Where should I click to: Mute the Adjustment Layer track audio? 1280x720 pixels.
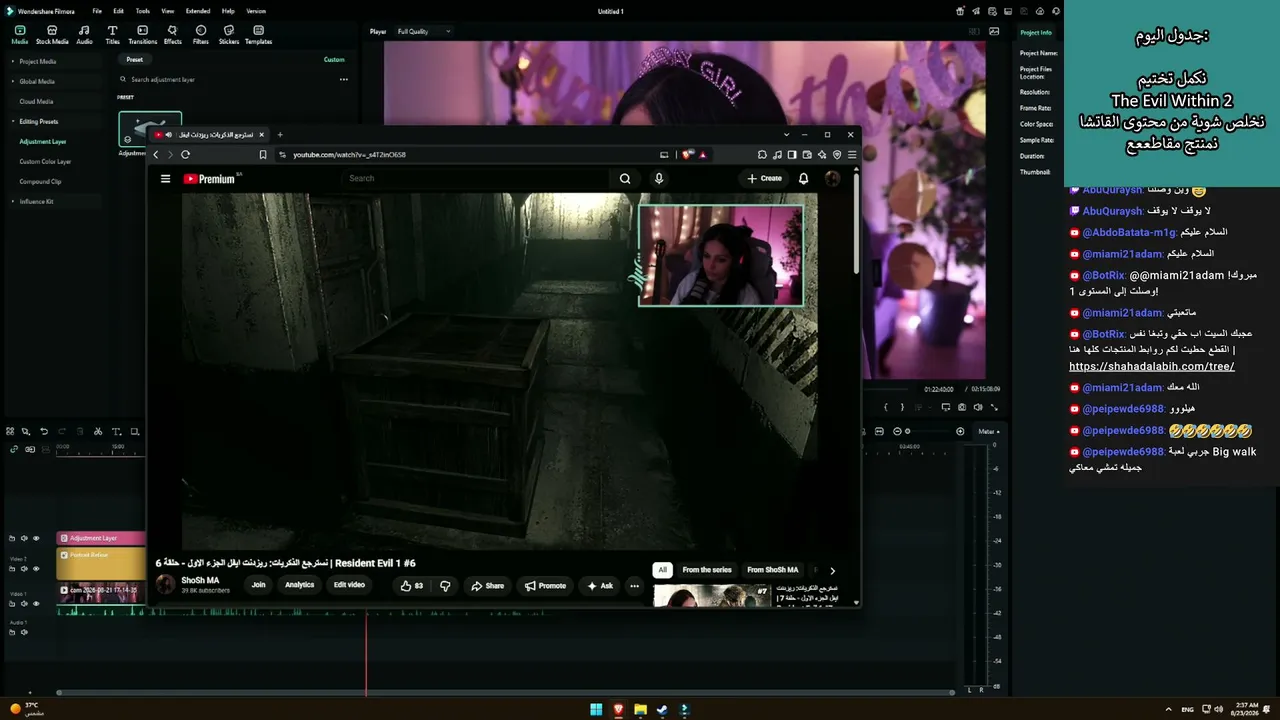[24, 538]
